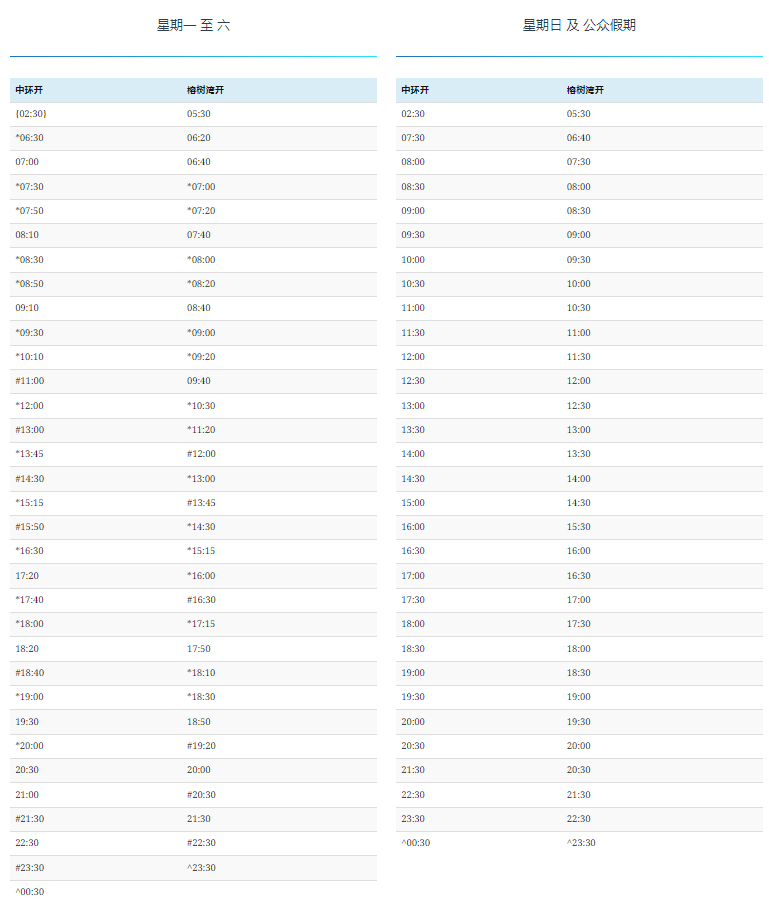Viewport: 769px width, 903px height.
Task: Click the 星期一 至 六 heading
Action: tap(193, 25)
